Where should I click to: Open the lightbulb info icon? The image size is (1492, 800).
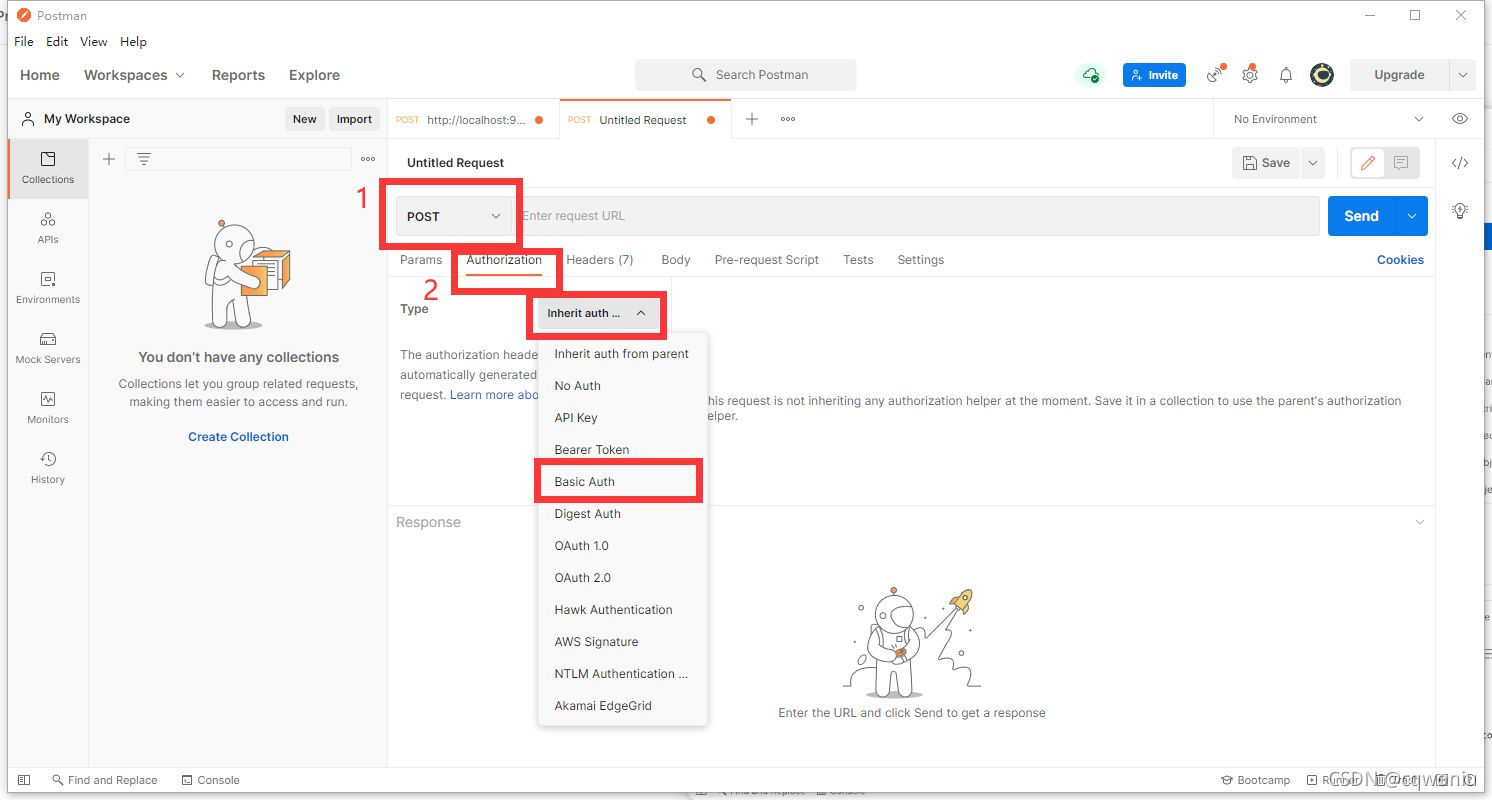(1460, 210)
